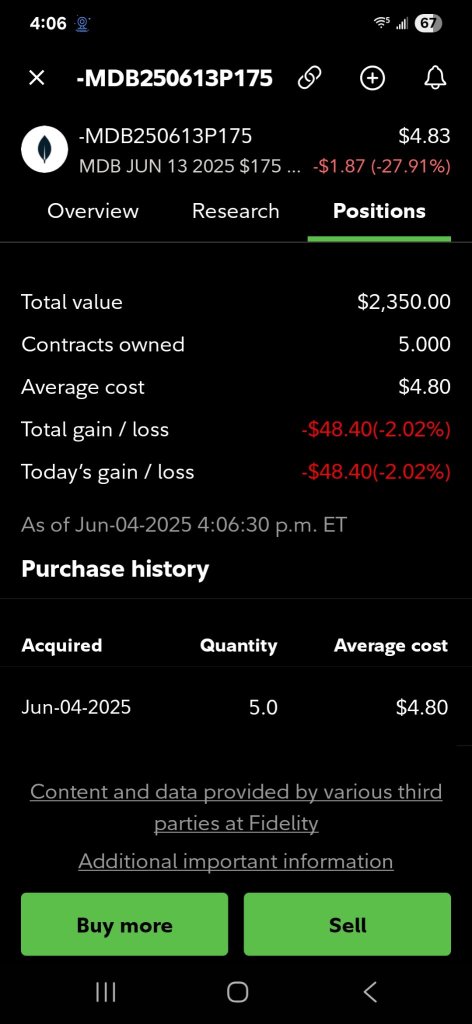The height and width of the screenshot is (1024, 472).
Task: Switch to the Overview tab
Action: (93, 211)
